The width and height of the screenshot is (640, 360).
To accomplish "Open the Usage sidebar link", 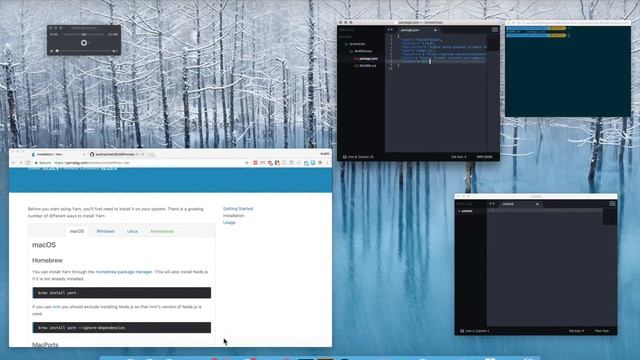I will [x=229, y=222].
